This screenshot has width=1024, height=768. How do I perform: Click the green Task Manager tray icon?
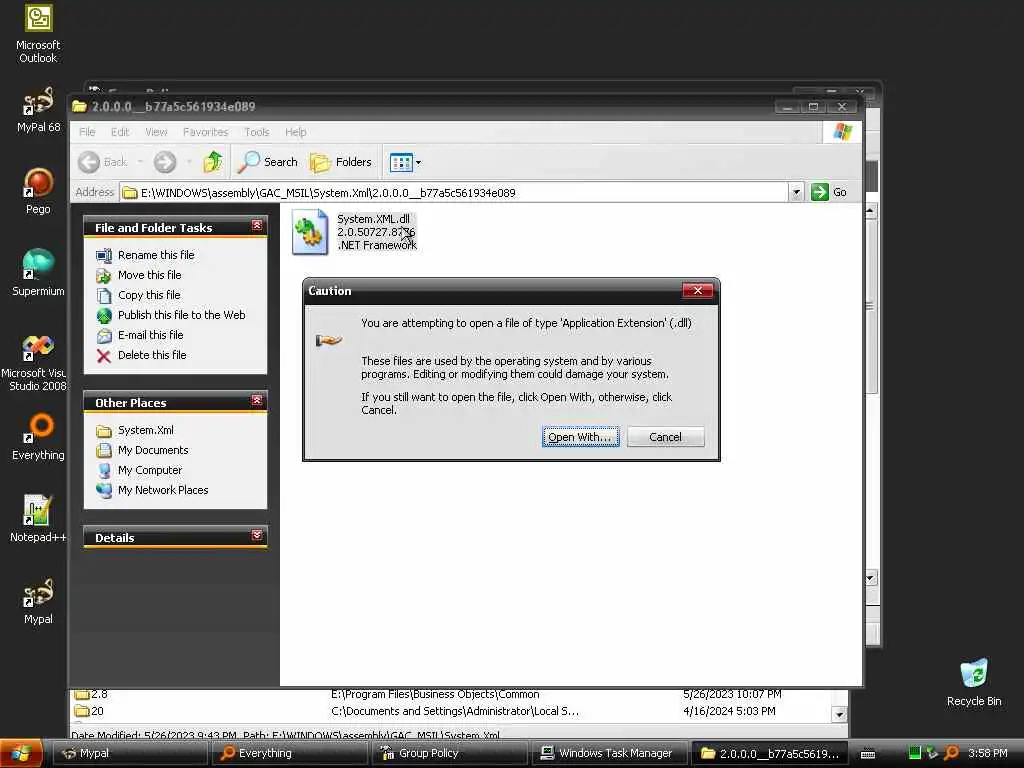click(x=914, y=753)
